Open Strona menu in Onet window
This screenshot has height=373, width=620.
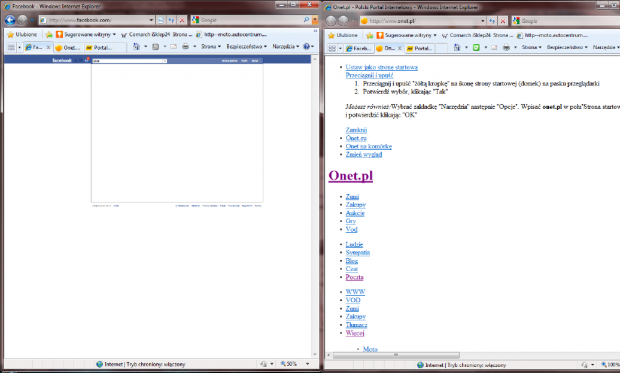click(531, 47)
